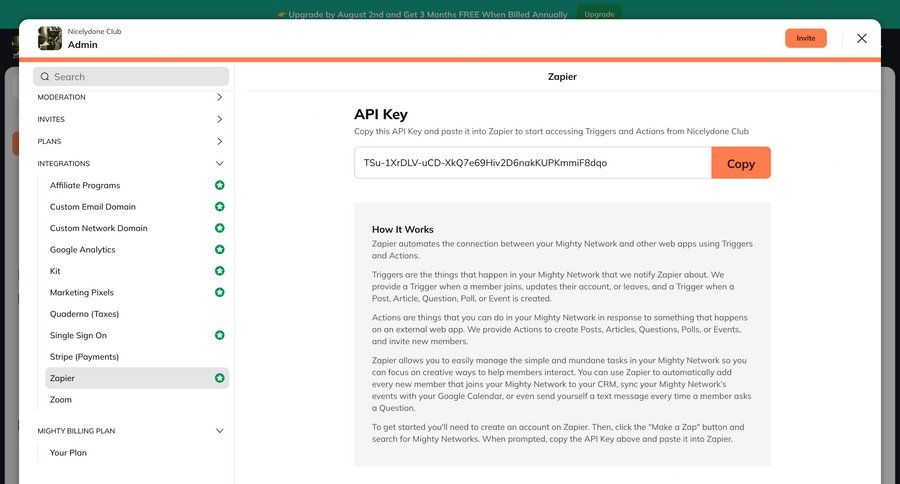
Task: Click the Upgrade button in top banner
Action: click(x=599, y=14)
